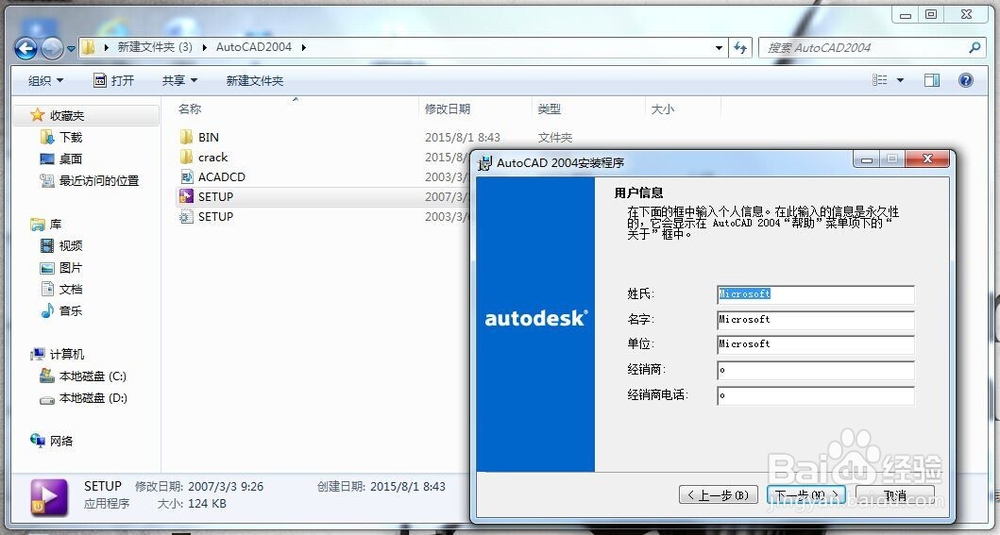Click the AutoCAD2004 breadcrumb segment

click(x=254, y=47)
